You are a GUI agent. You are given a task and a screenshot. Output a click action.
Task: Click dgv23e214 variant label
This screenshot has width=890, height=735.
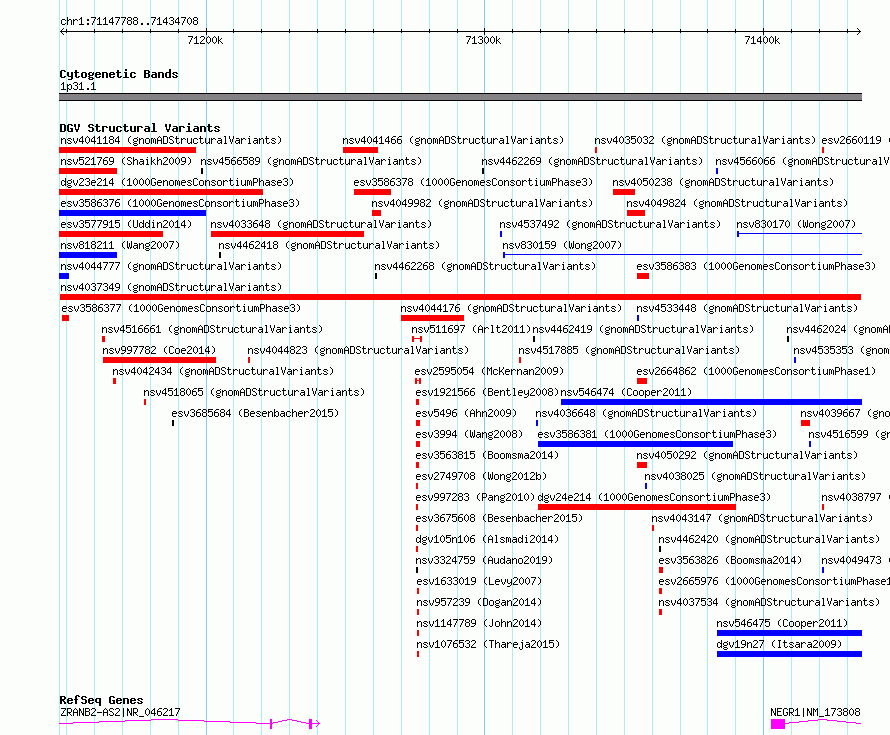(x=177, y=182)
